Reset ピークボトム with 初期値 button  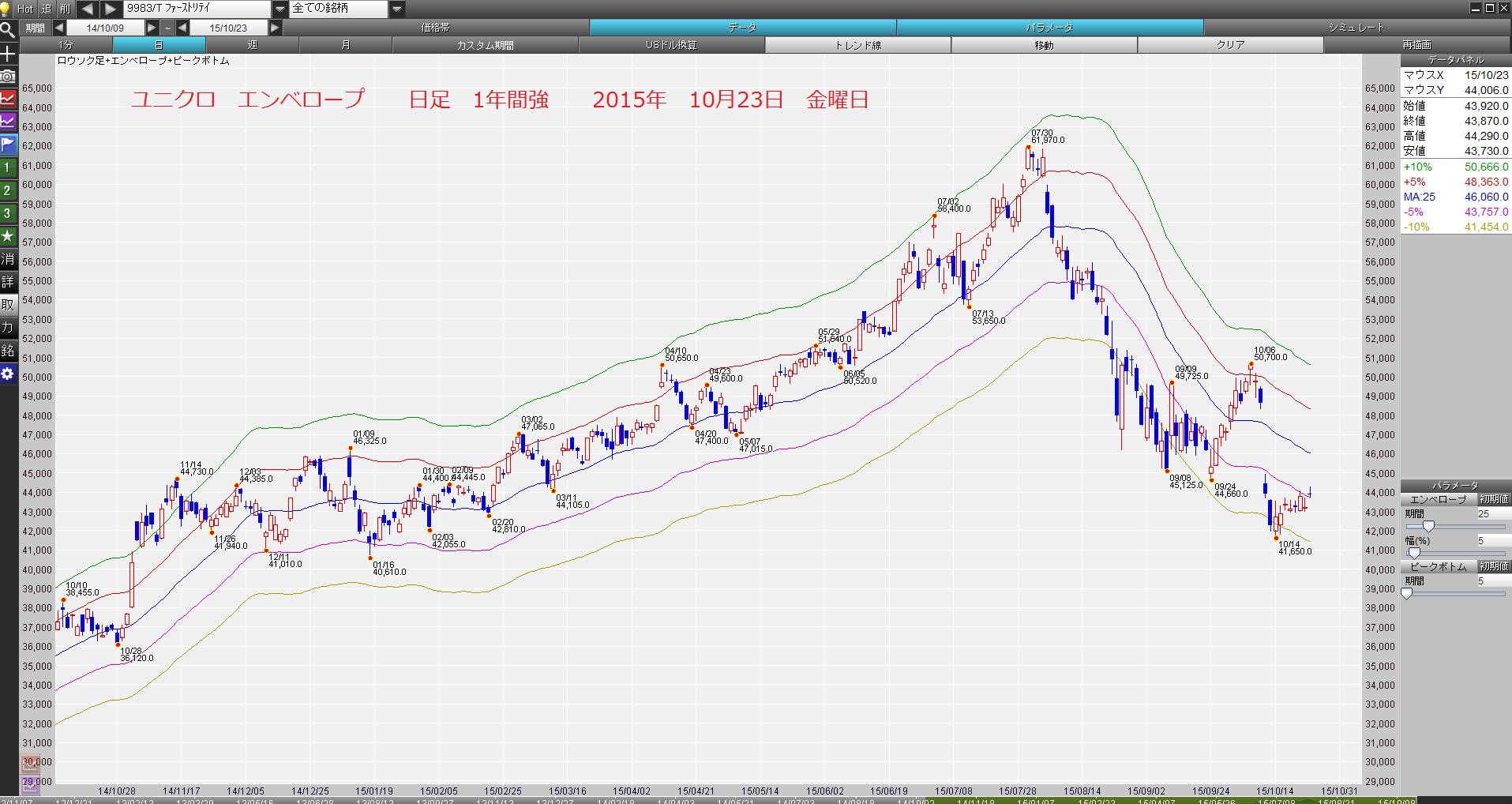(x=1494, y=566)
